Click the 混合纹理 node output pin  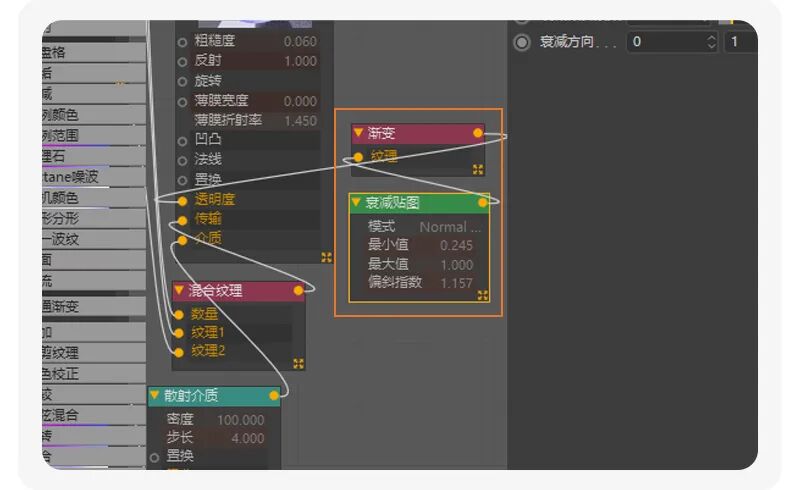[298, 290]
